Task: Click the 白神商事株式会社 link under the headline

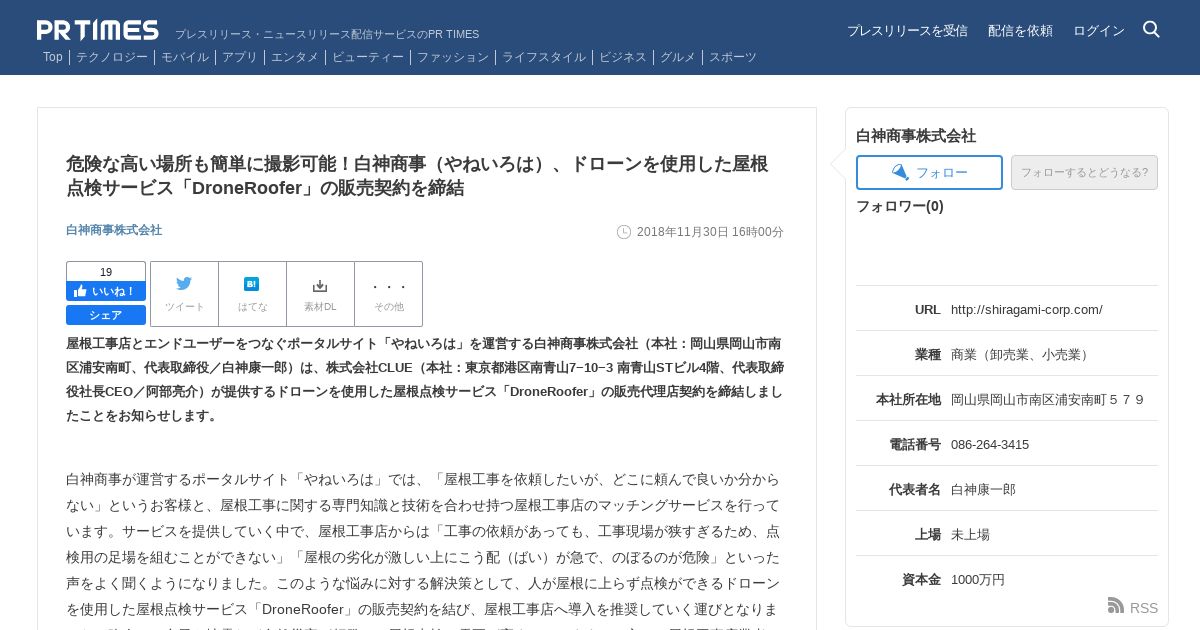Action: pos(114,230)
